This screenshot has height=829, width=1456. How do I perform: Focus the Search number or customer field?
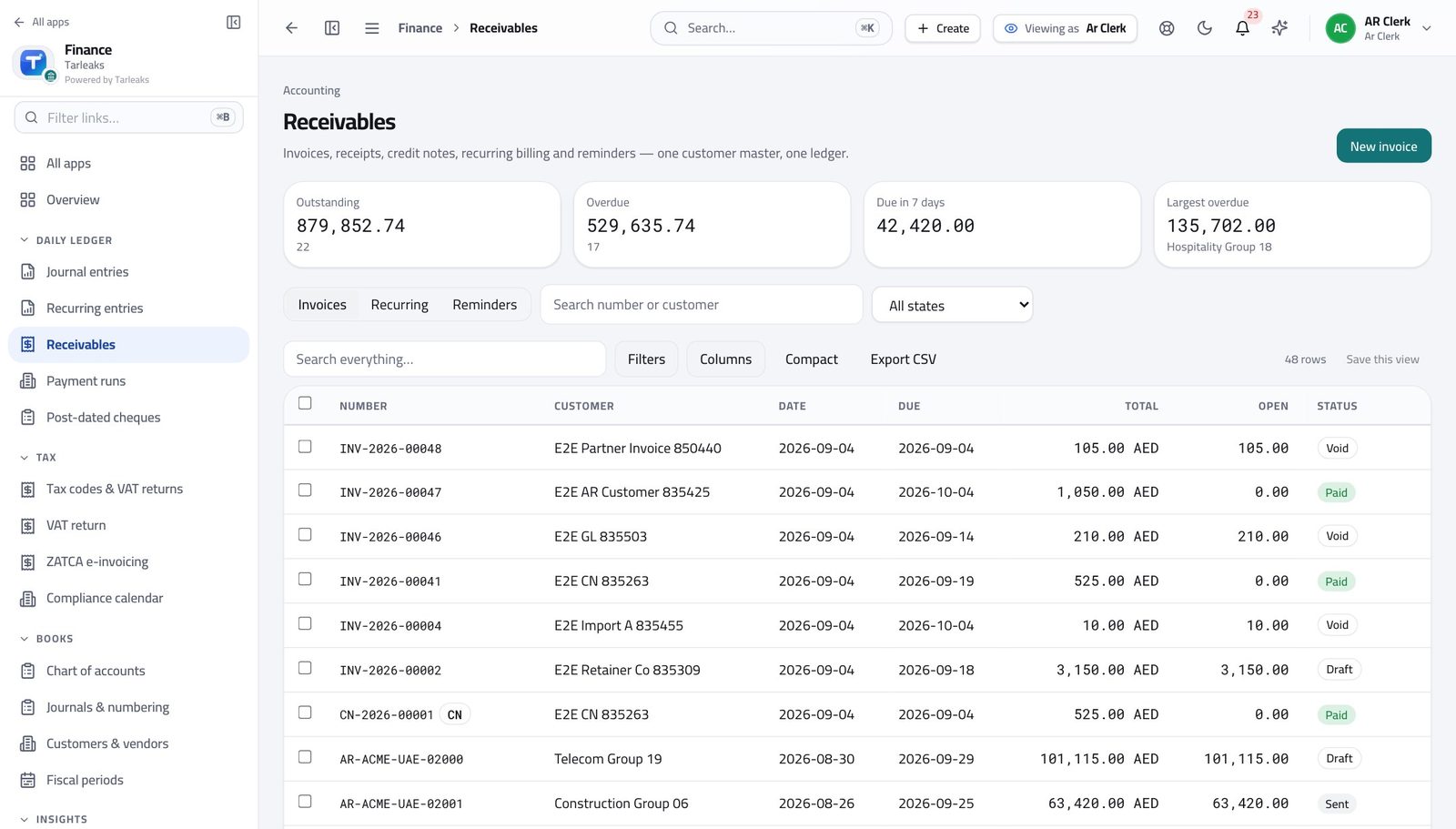[702, 305]
